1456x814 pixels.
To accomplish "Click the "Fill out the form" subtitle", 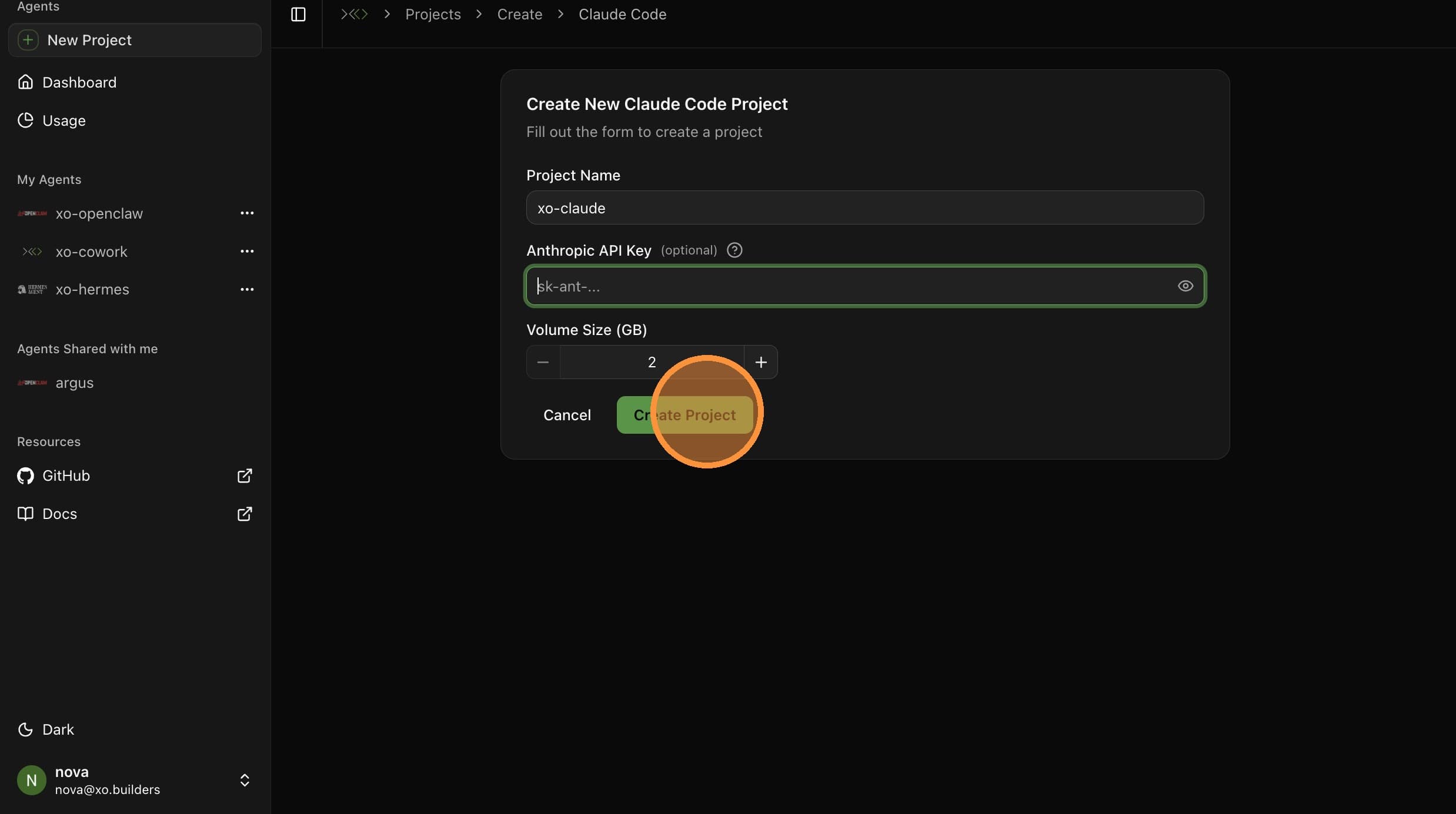I will pyautogui.click(x=644, y=132).
